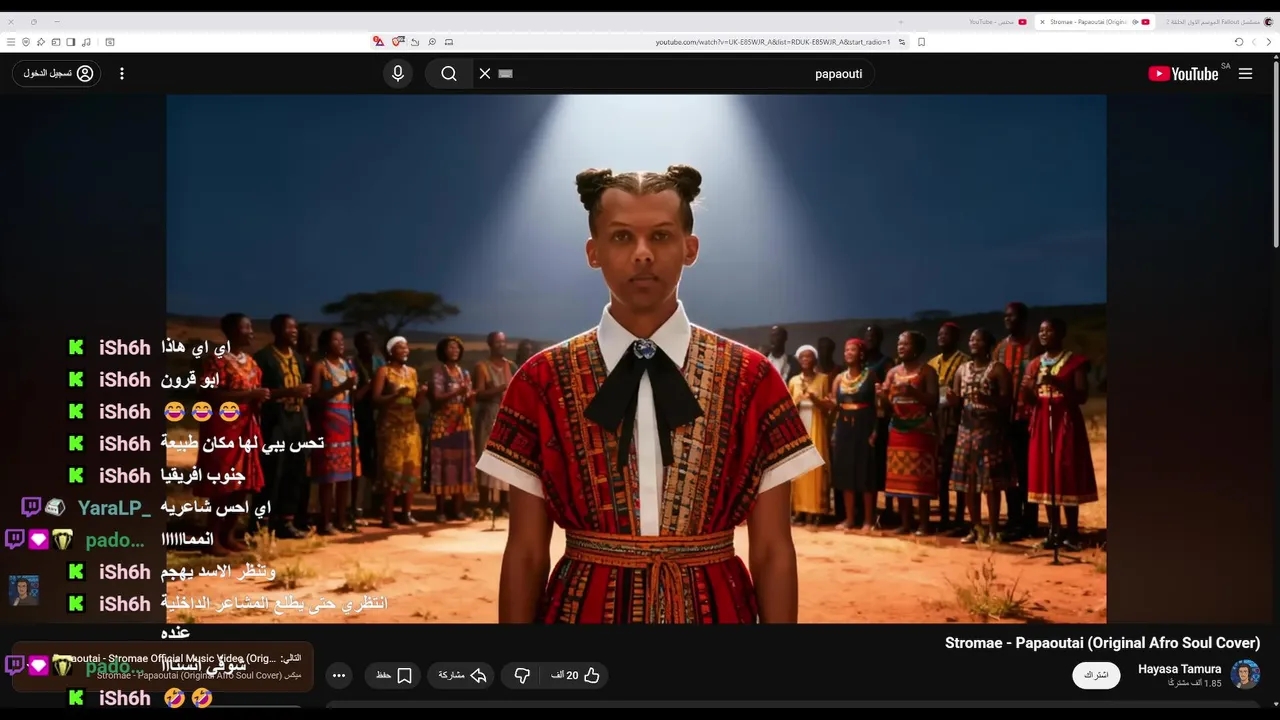
Task: Click the video player to pause
Action: point(636,358)
